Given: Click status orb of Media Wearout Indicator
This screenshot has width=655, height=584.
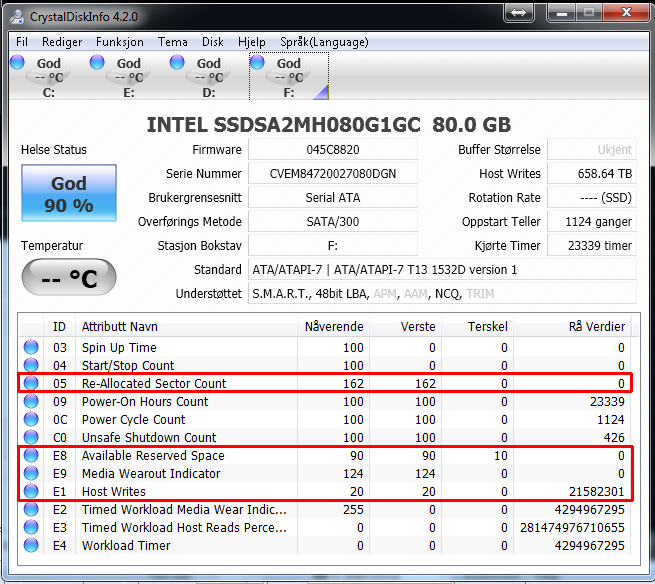Looking at the screenshot, I should click(x=31, y=473).
